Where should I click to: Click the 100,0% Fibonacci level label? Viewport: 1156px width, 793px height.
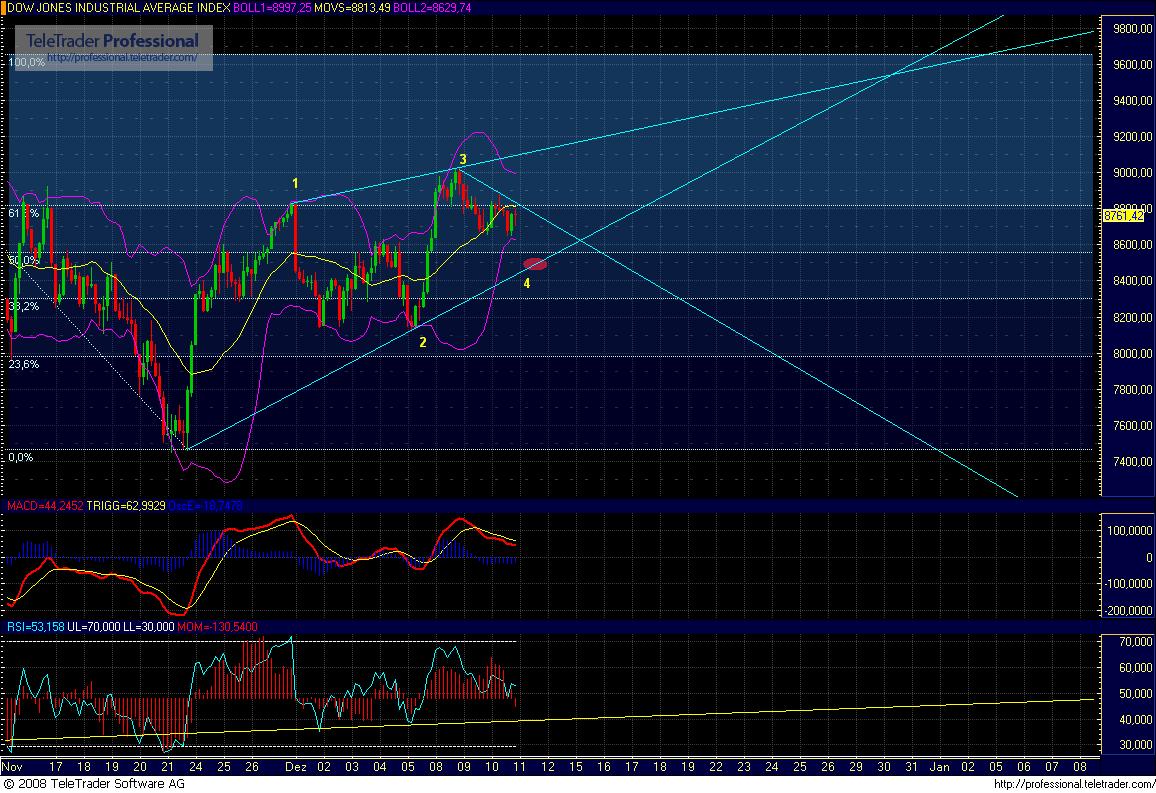pyautogui.click(x=27, y=63)
